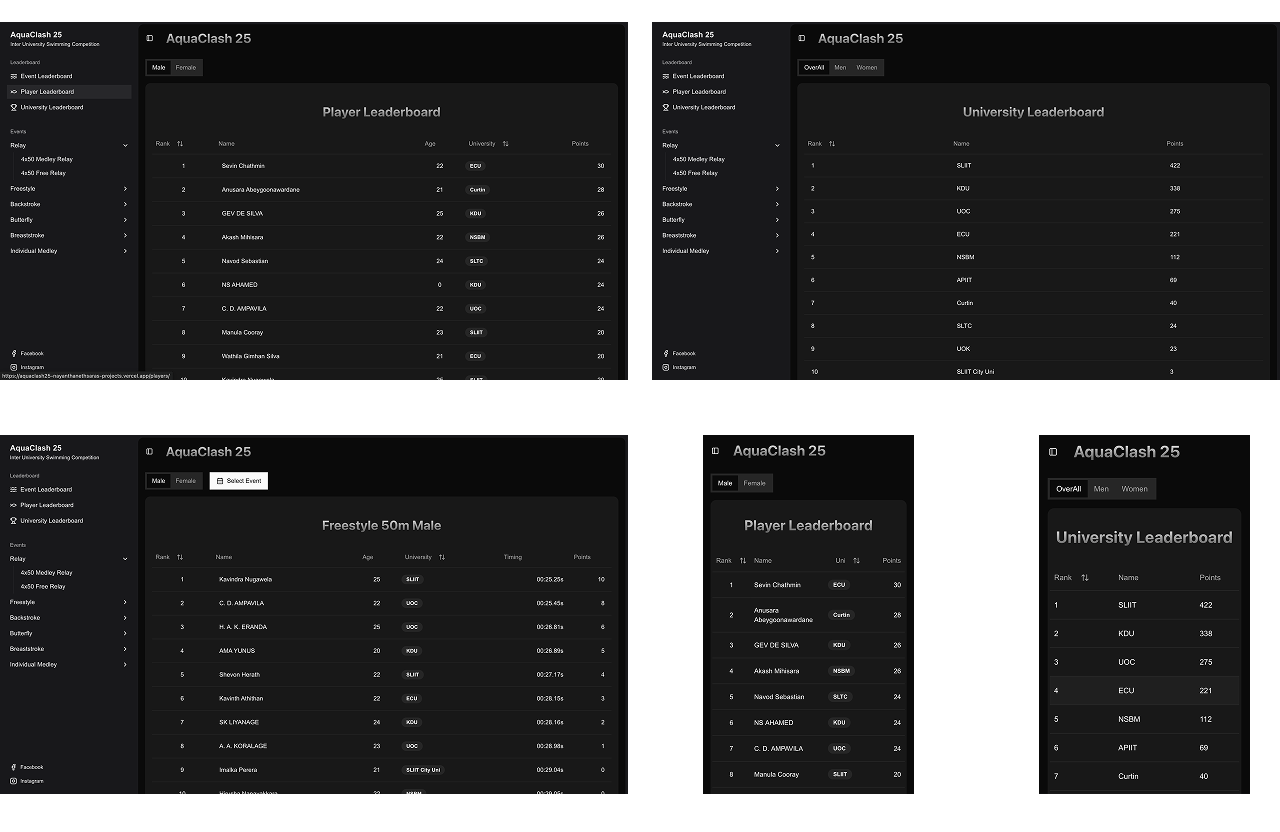Toggle sidebar icon in Freestyle 50m Male view

[150, 452]
